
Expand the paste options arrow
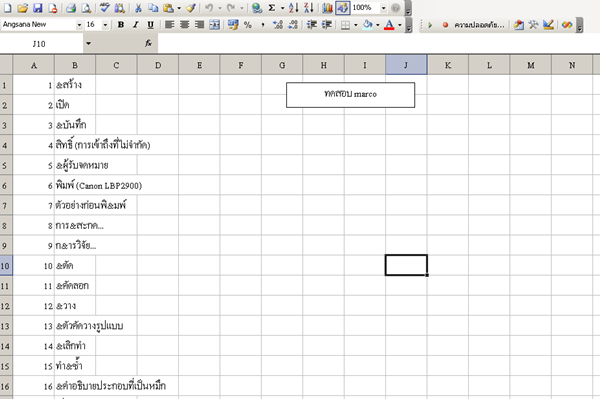tap(179, 8)
